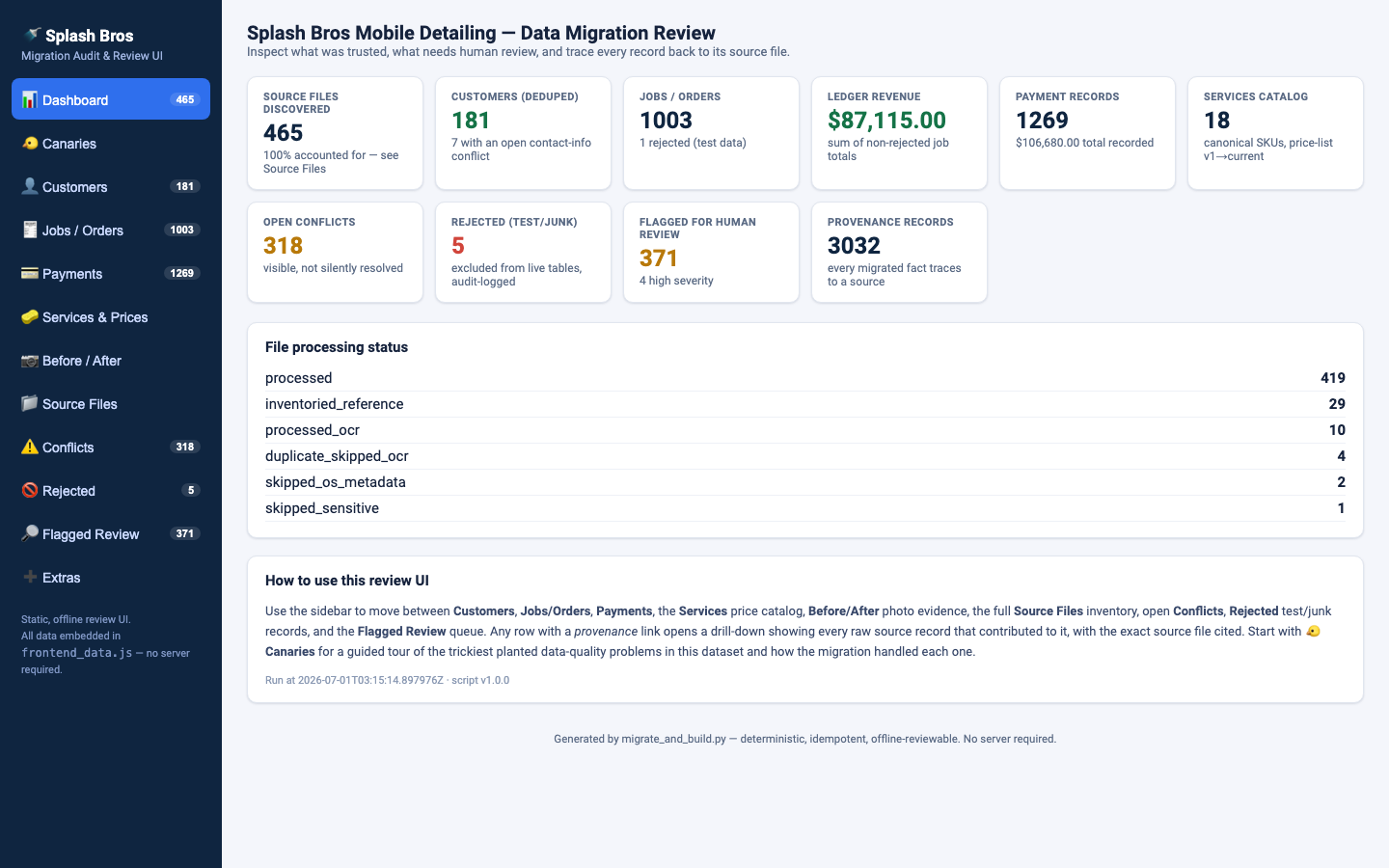Click the canary emoji in instructions

pyautogui.click(x=1313, y=631)
